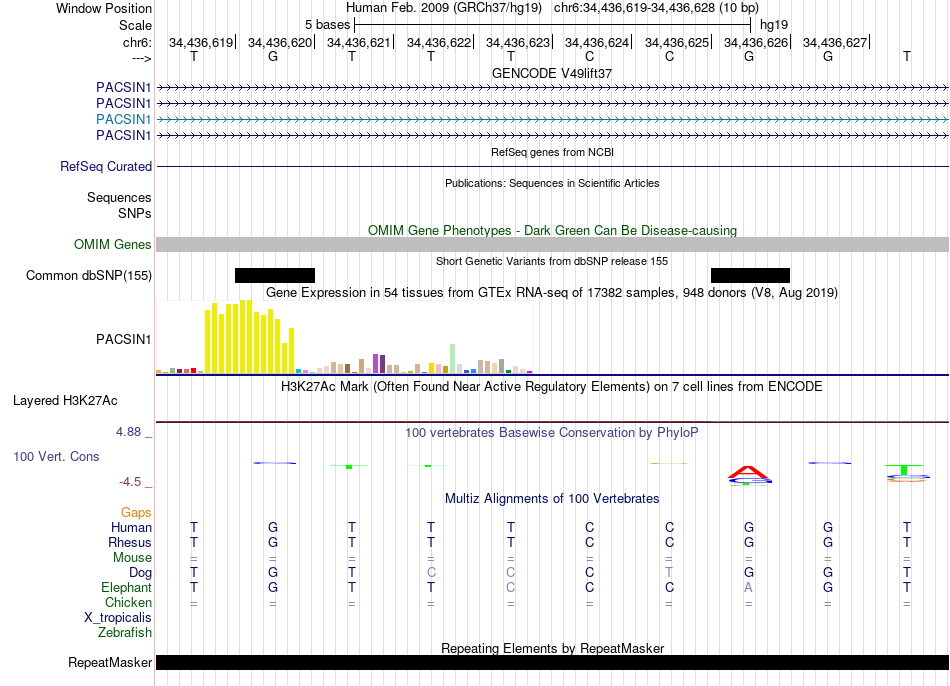950x686 pixels.
Task: Open Short Genetic Variants from dbSNP title
Action: (x=552, y=261)
